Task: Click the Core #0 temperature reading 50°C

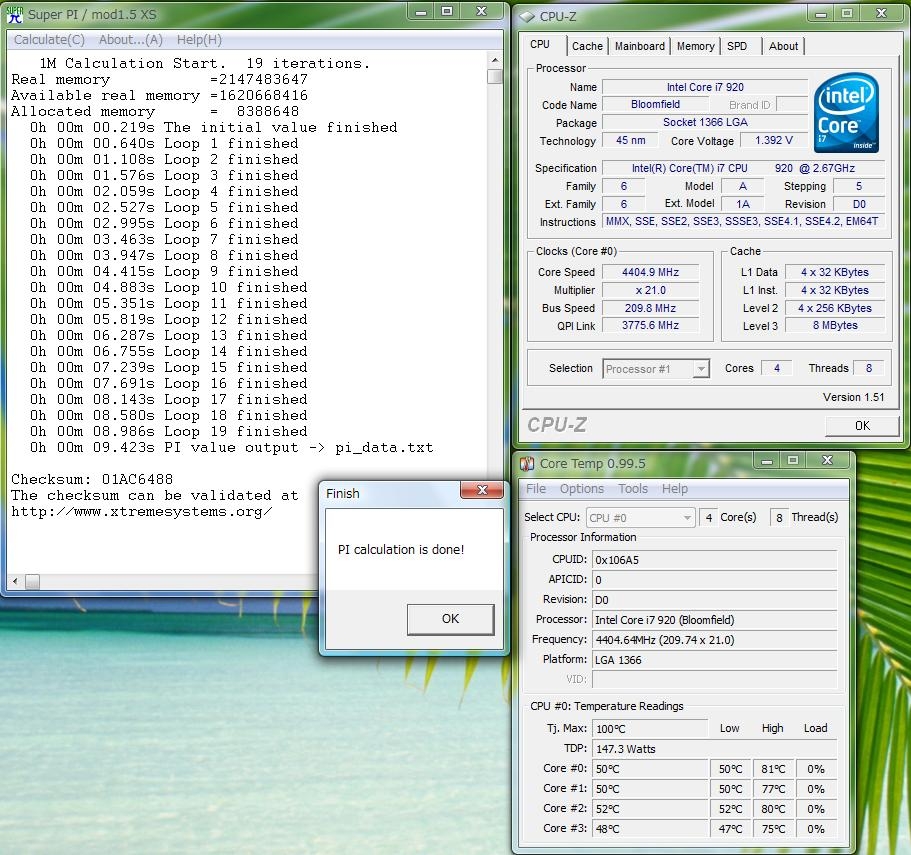Action: tap(650, 769)
